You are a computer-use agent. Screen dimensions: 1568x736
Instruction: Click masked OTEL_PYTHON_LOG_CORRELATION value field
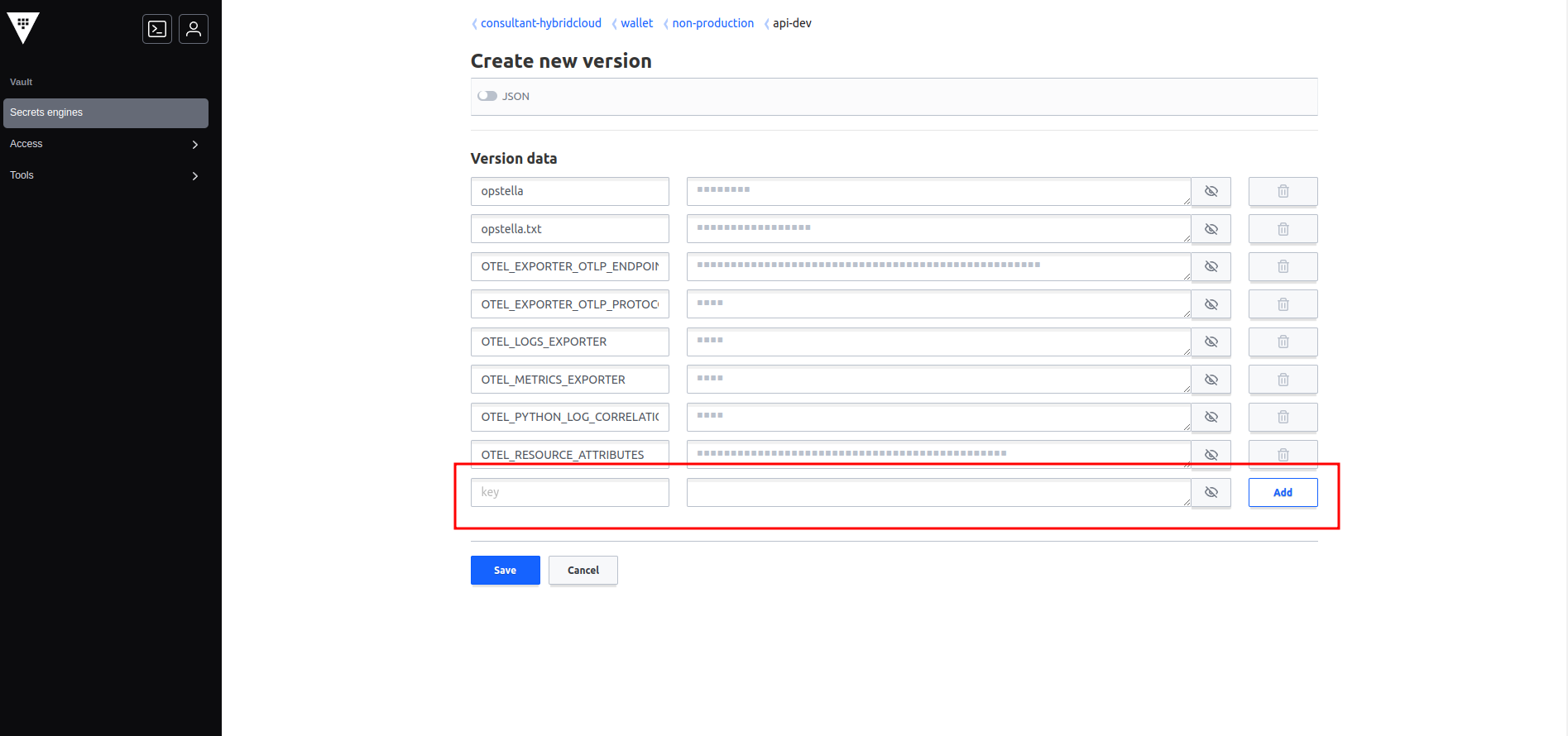[x=938, y=417]
